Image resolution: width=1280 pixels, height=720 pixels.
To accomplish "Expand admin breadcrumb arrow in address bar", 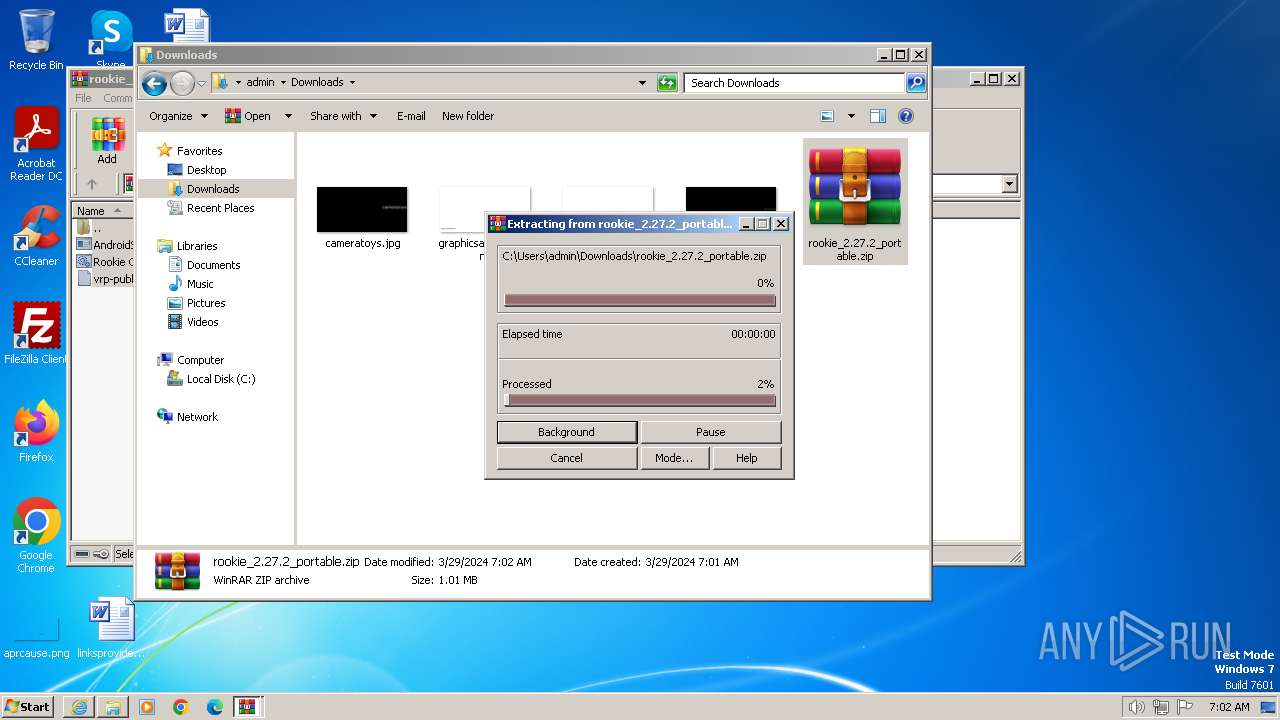I will tap(283, 83).
